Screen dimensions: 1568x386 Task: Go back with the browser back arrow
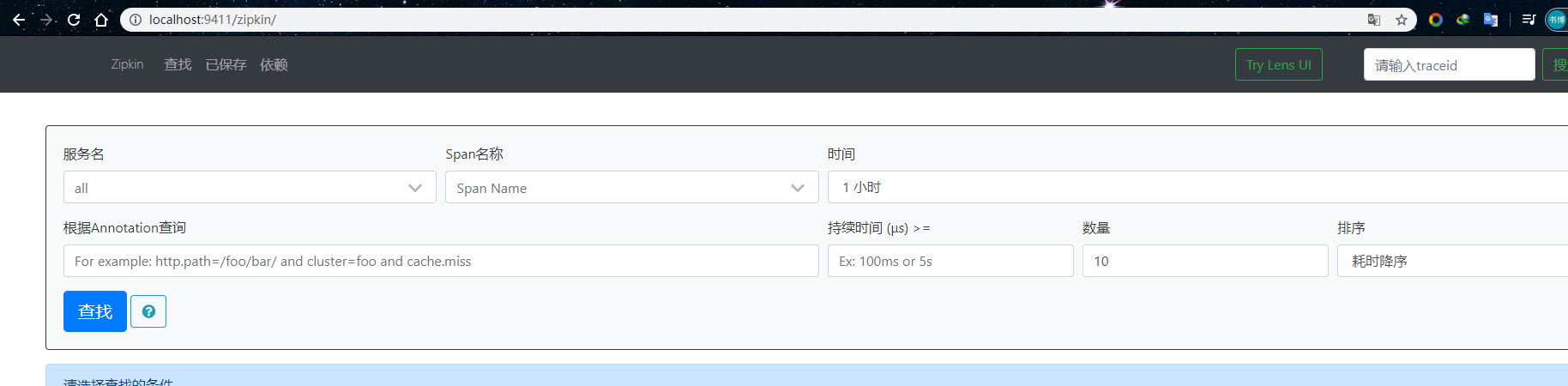click(x=18, y=20)
